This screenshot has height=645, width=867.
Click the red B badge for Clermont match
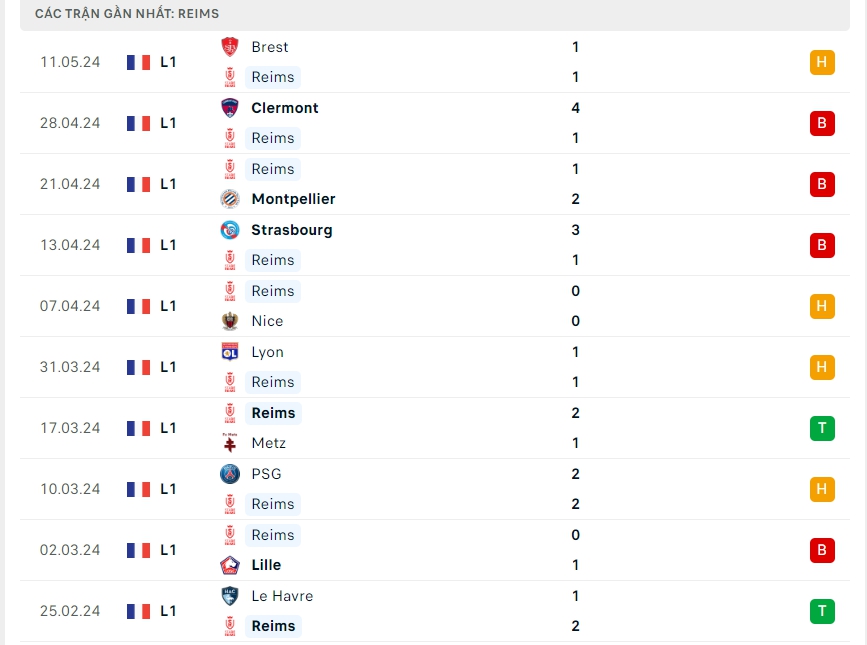pyautogui.click(x=822, y=123)
